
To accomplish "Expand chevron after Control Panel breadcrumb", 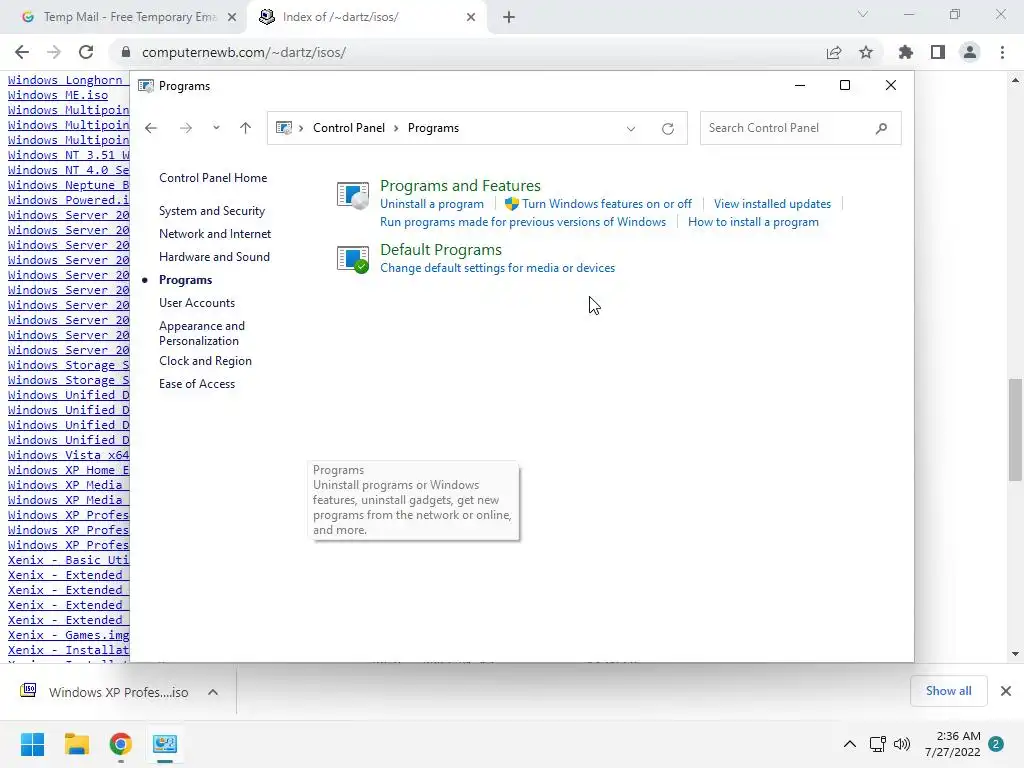I will tap(396, 128).
